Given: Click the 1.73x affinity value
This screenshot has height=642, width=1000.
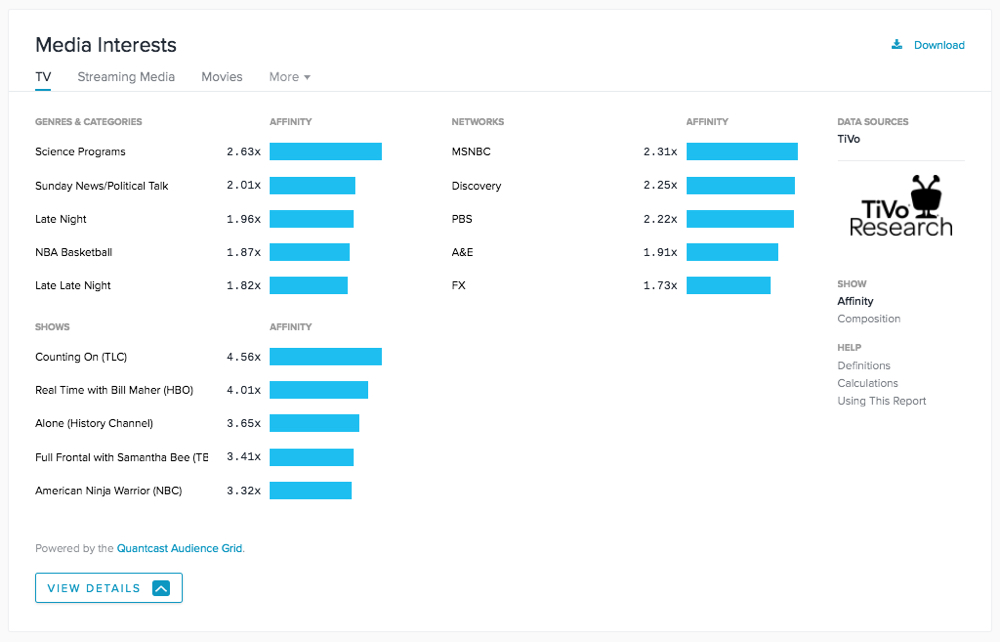Looking at the screenshot, I should coord(660,286).
